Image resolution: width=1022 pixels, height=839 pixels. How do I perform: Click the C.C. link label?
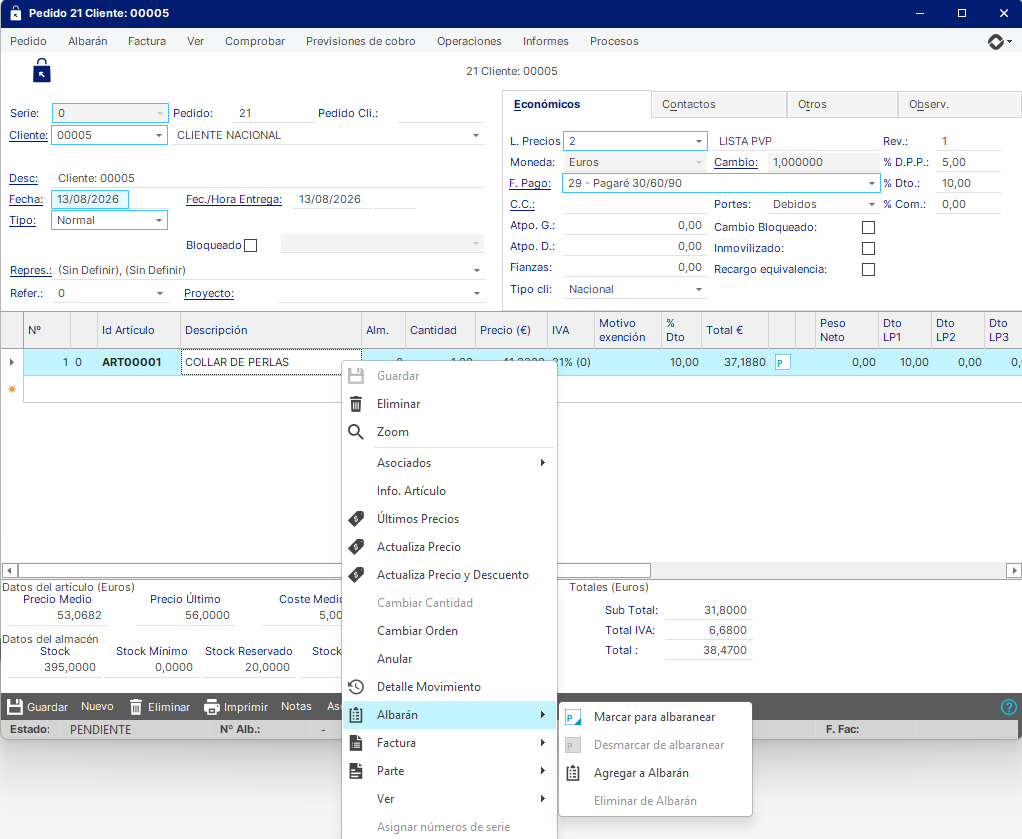pyautogui.click(x=522, y=205)
